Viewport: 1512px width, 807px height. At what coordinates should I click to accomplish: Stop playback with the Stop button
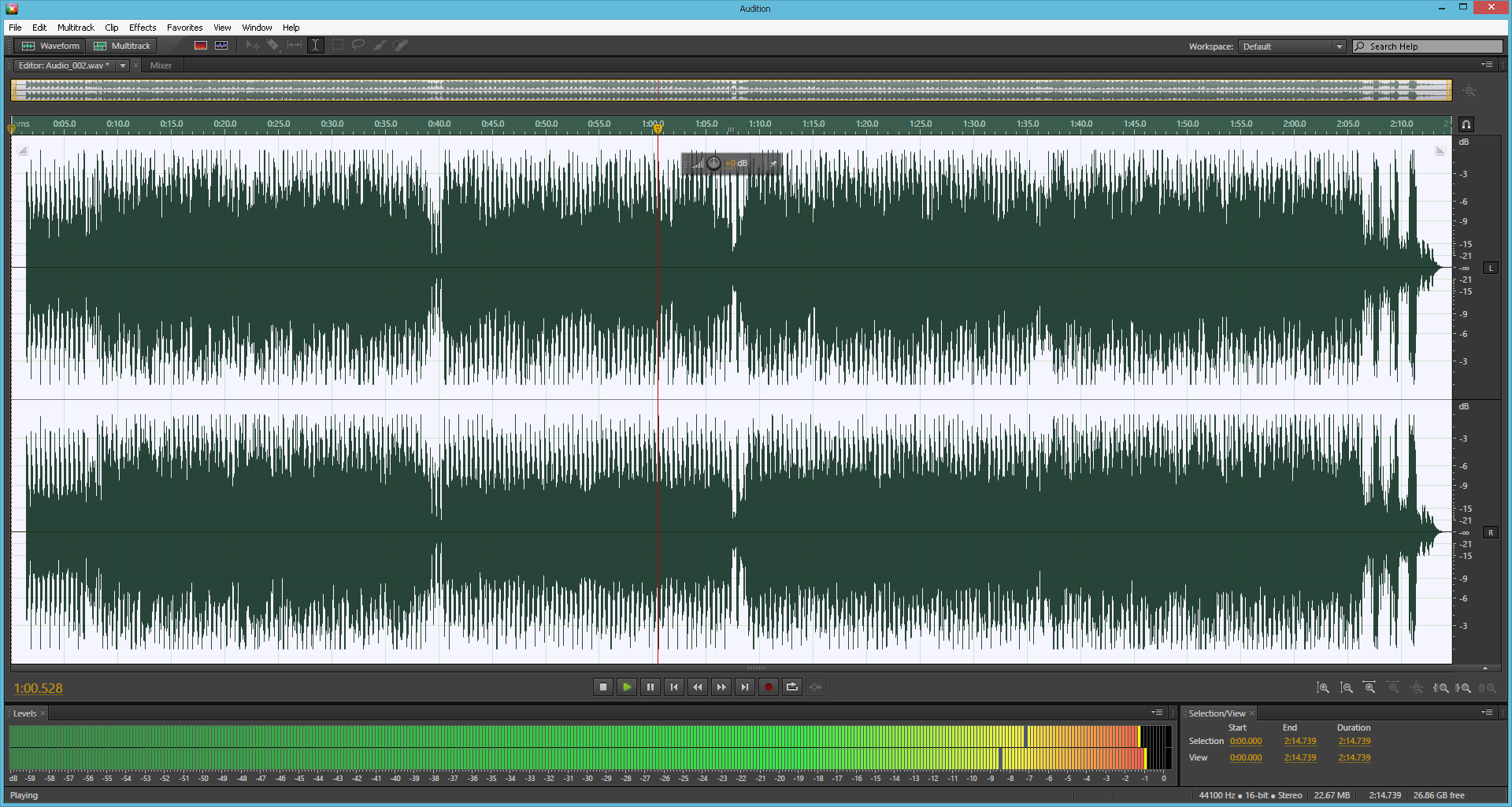point(603,687)
